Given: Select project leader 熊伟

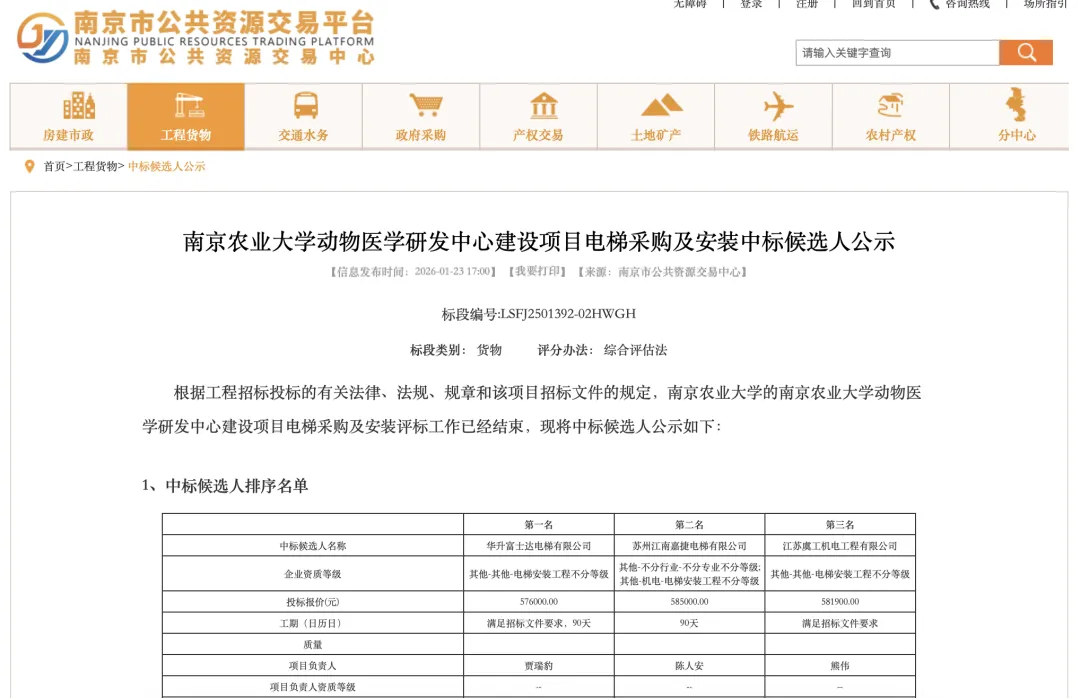Looking at the screenshot, I should (x=840, y=666).
